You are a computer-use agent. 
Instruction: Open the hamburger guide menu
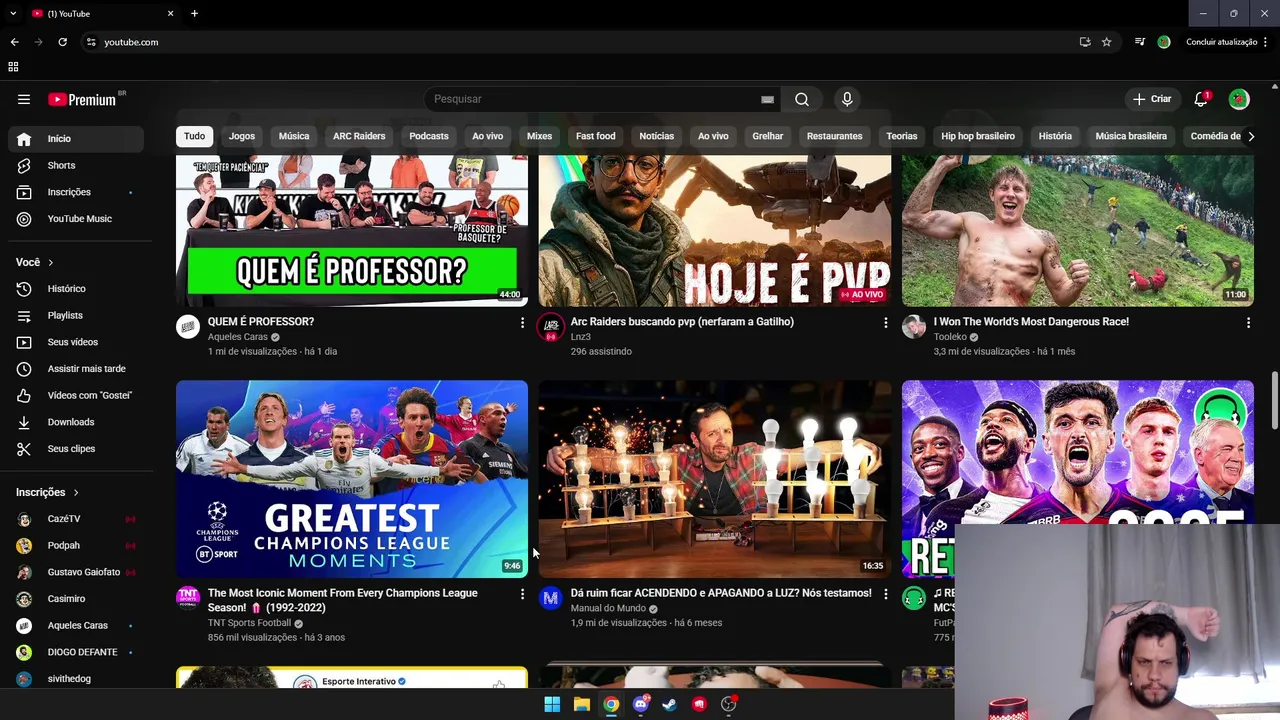24,99
